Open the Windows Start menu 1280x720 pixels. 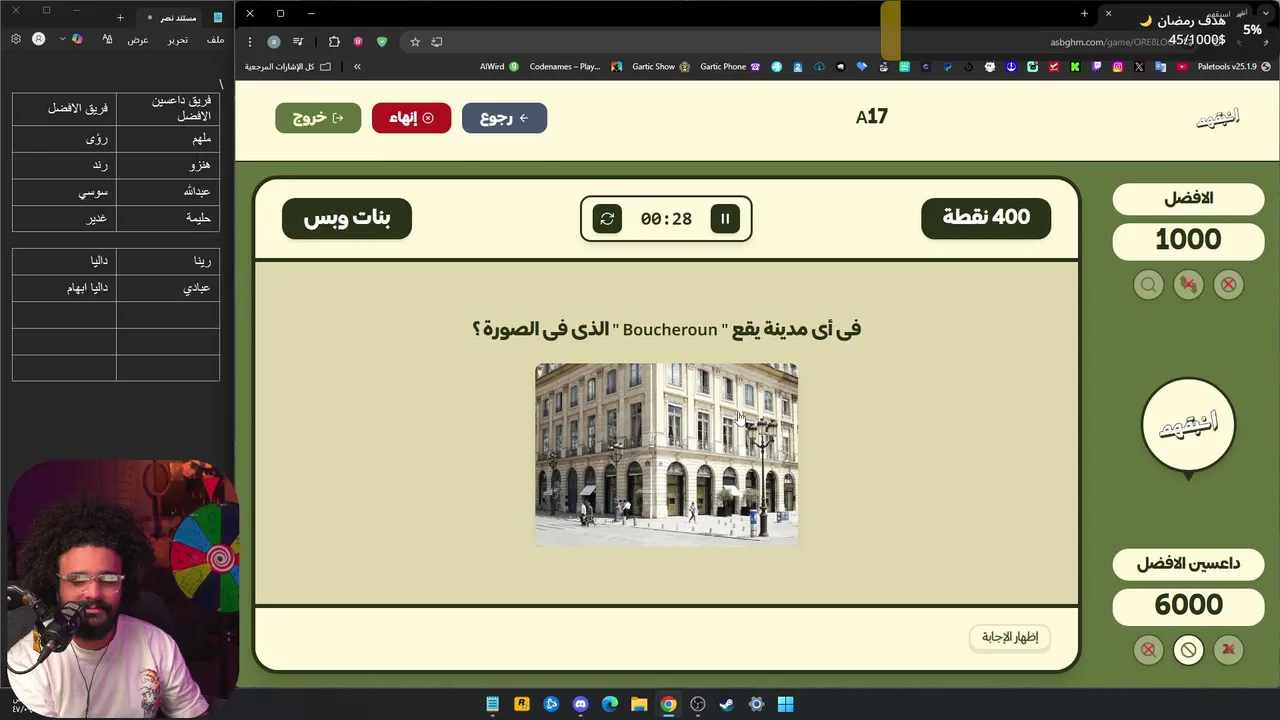(786, 704)
